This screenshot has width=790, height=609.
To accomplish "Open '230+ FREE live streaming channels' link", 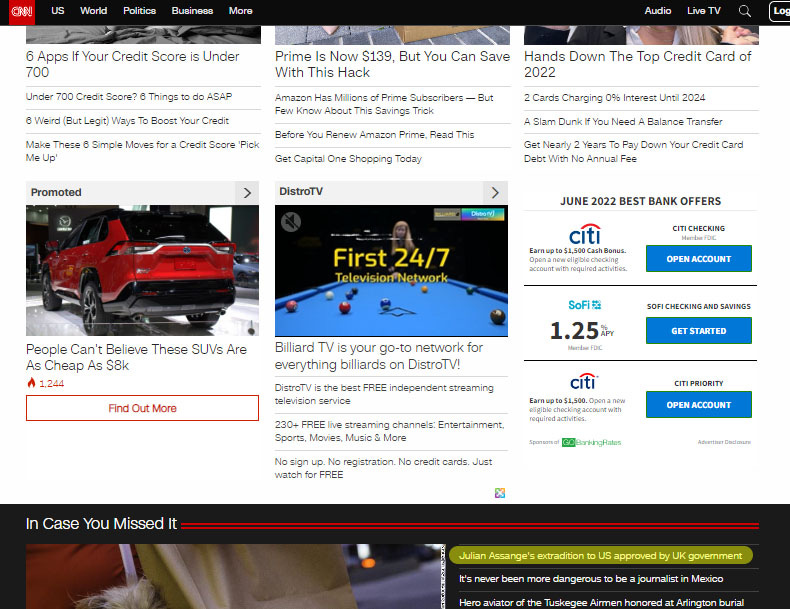I will tap(389, 431).
